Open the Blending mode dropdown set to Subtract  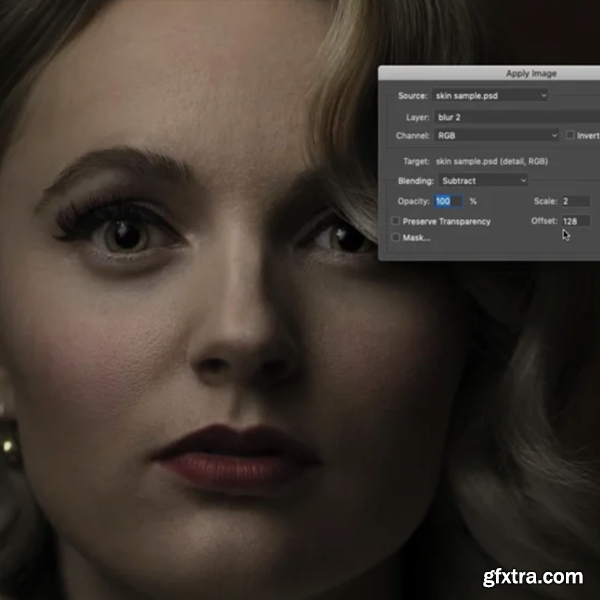481,181
